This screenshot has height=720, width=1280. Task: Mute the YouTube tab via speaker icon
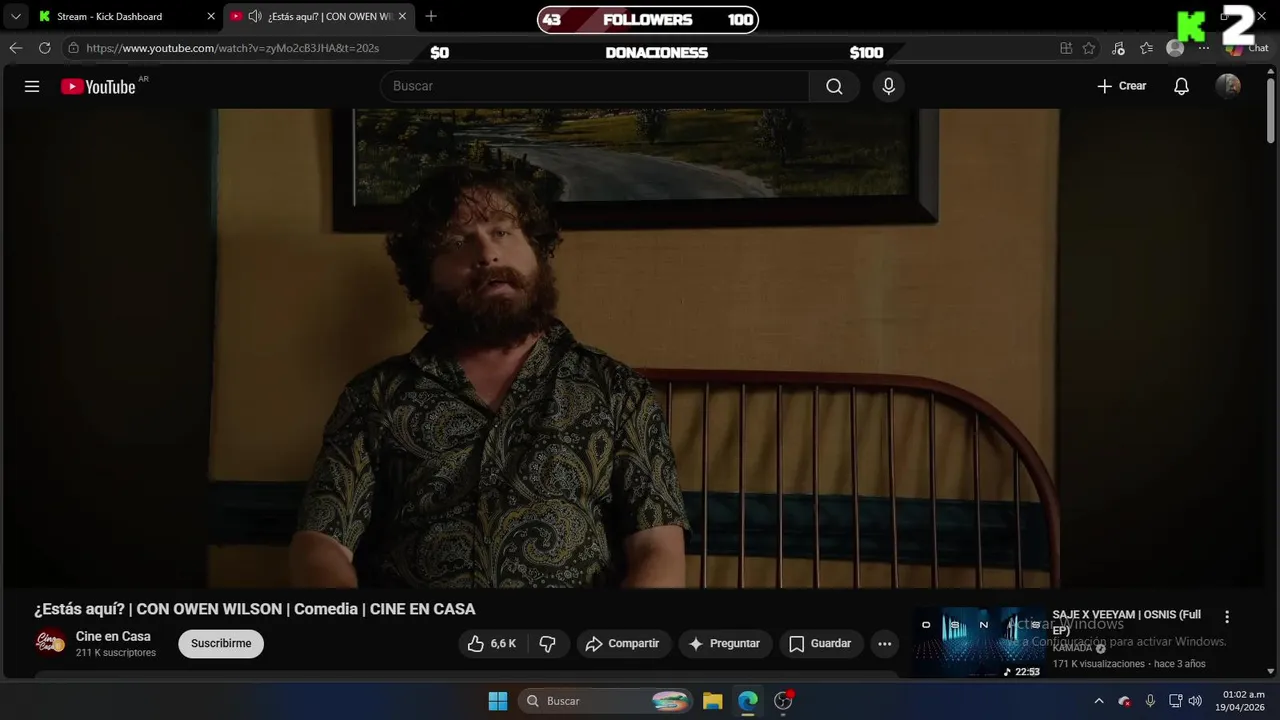pos(255,16)
